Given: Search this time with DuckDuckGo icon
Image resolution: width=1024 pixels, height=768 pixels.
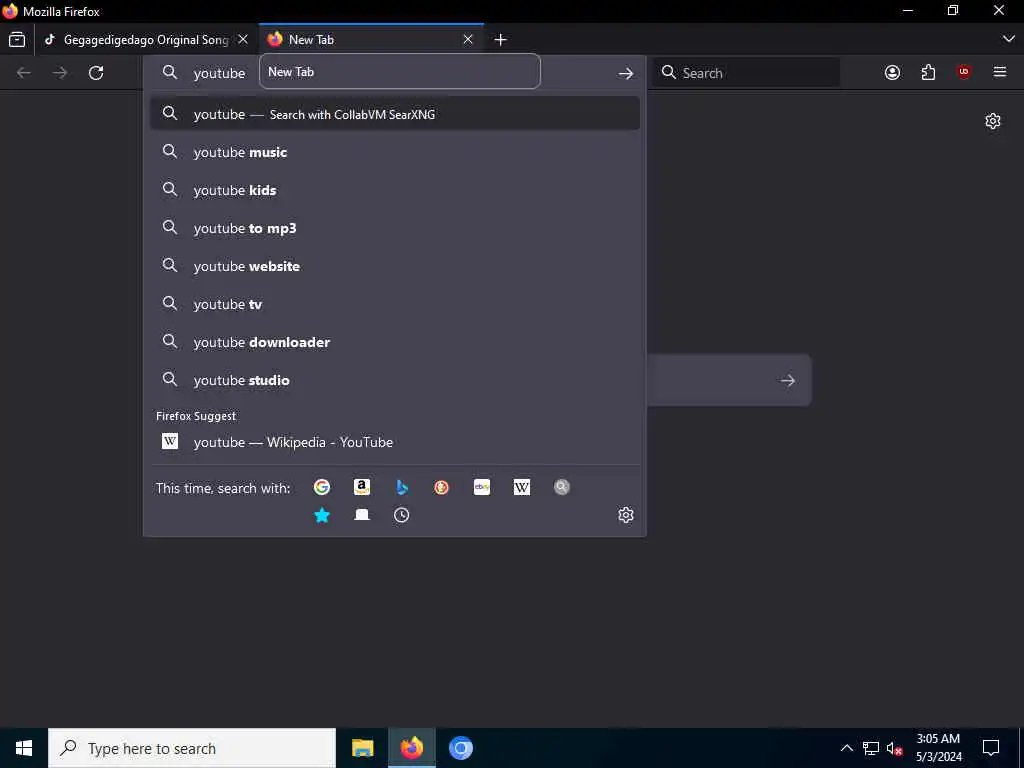Looking at the screenshot, I should coord(441,487).
